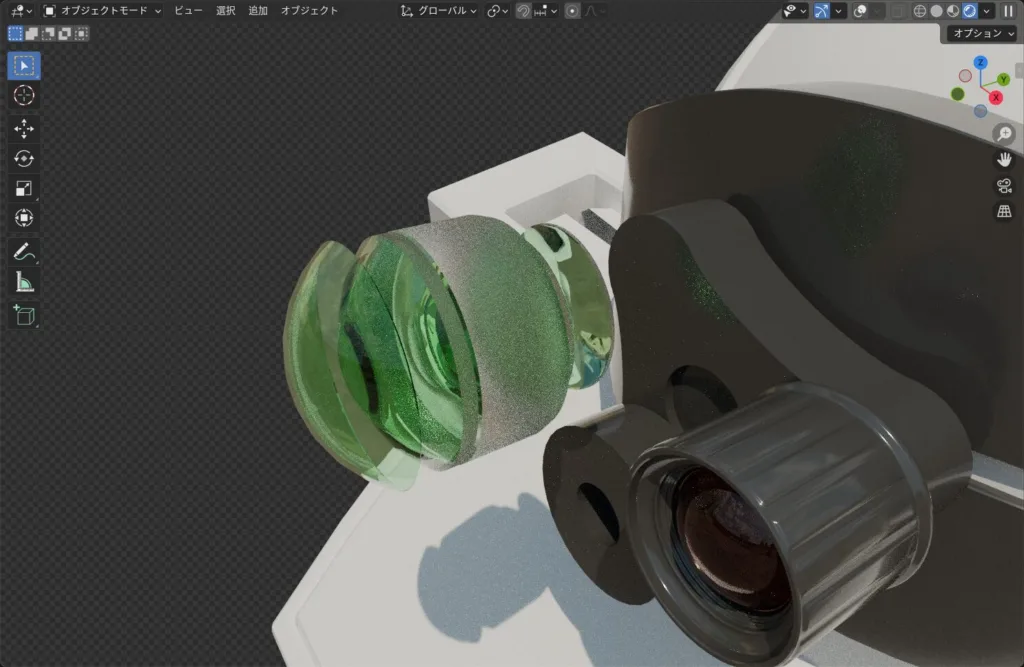Toggle gizmo visibility button
This screenshot has height=667, width=1024.
pyautogui.click(x=821, y=11)
